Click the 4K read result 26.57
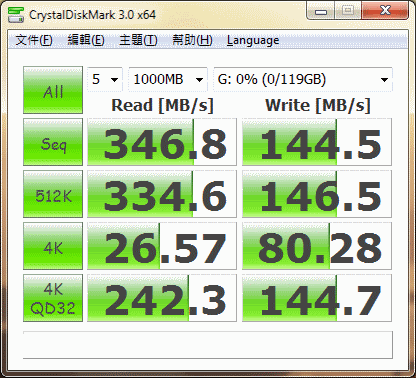The height and width of the screenshot is (378, 416). [x=162, y=246]
